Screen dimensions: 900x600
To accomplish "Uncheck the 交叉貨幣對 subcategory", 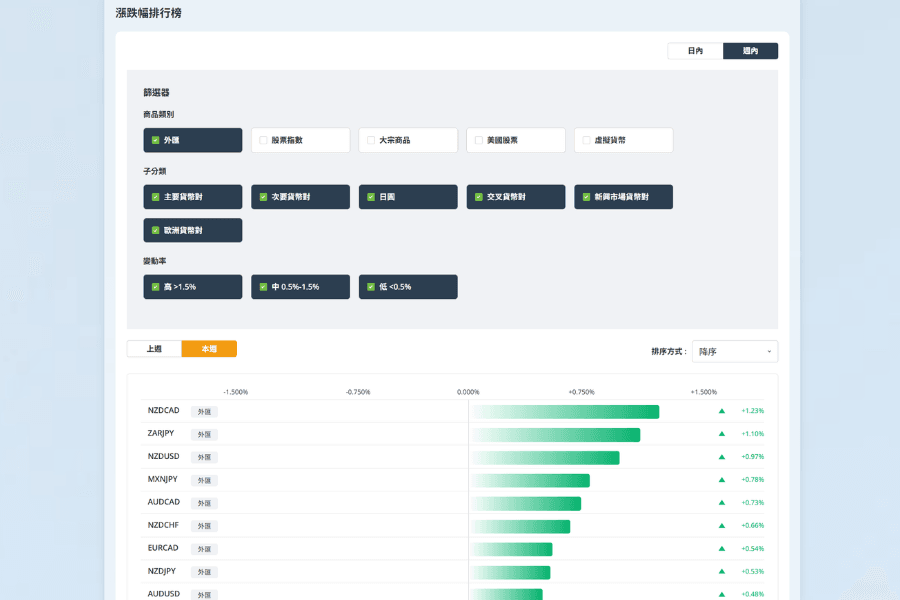I will [516, 197].
